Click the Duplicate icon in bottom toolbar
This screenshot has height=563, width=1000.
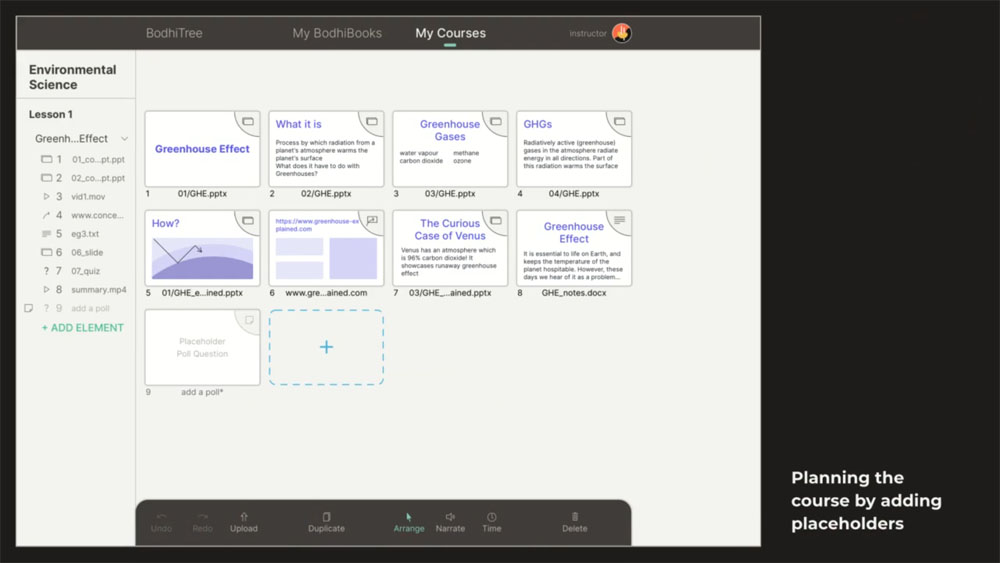[327, 517]
